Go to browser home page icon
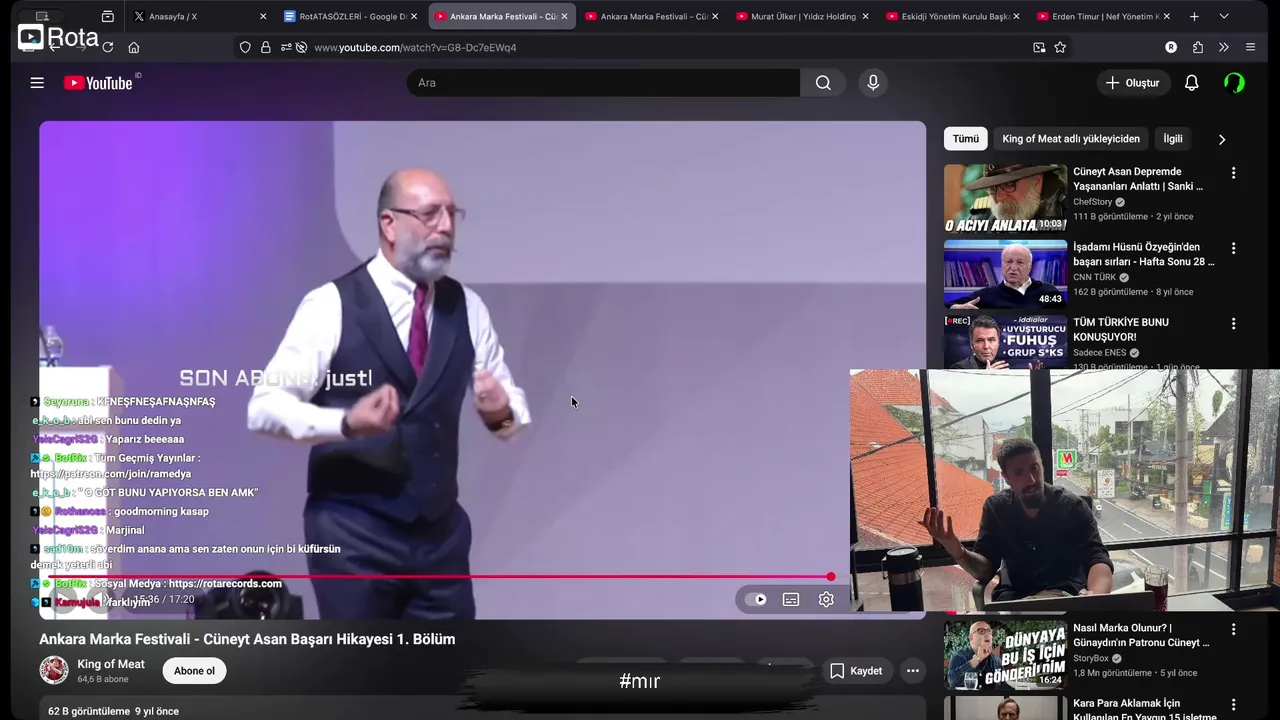1280x720 pixels. pyautogui.click(x=134, y=47)
